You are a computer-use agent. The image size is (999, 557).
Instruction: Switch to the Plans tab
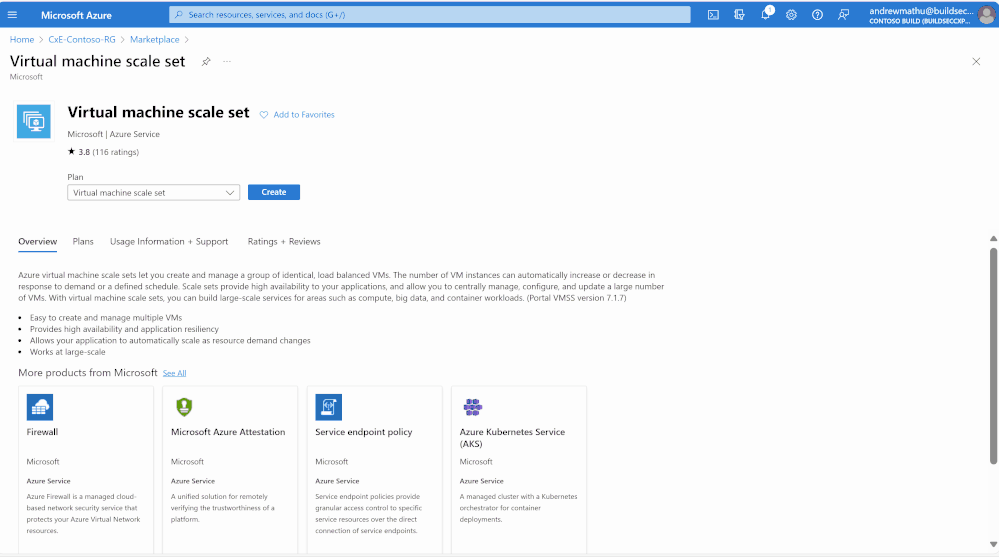(x=83, y=242)
